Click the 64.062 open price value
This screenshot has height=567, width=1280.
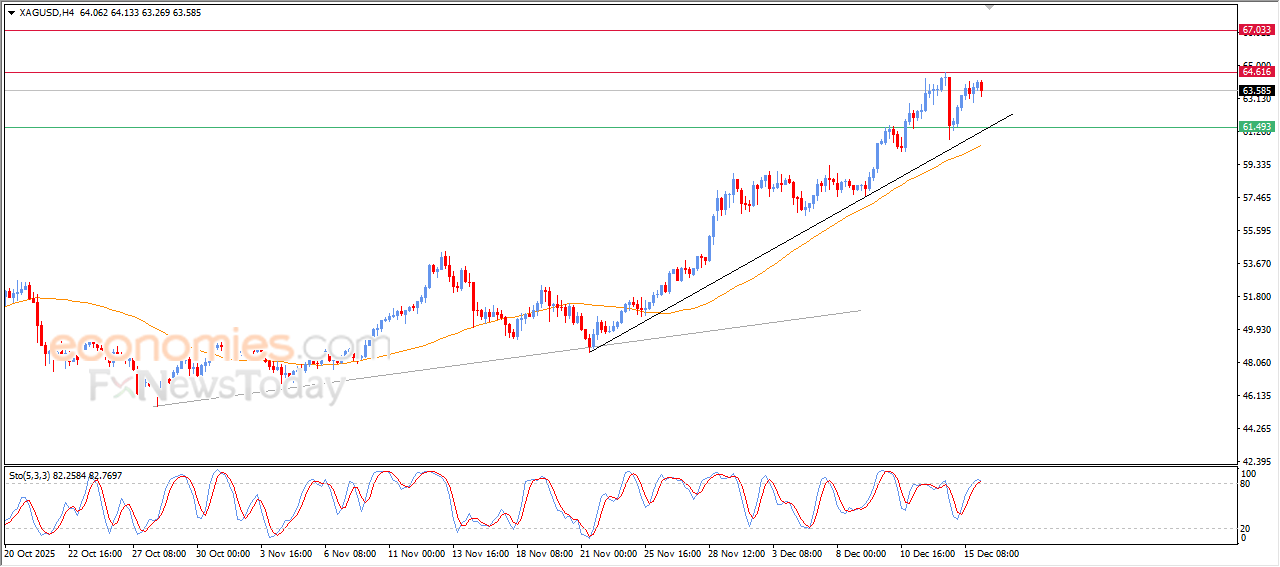tap(94, 13)
